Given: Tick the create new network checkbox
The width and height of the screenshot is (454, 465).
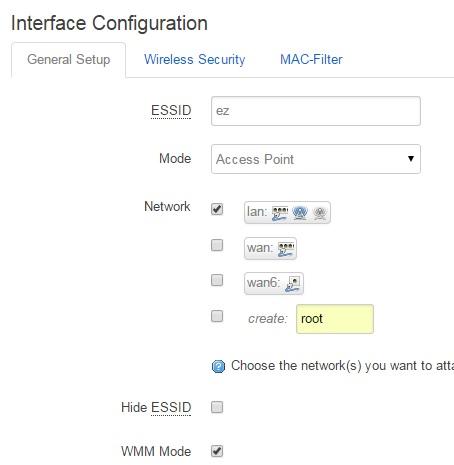Looking at the screenshot, I should [x=217, y=316].
